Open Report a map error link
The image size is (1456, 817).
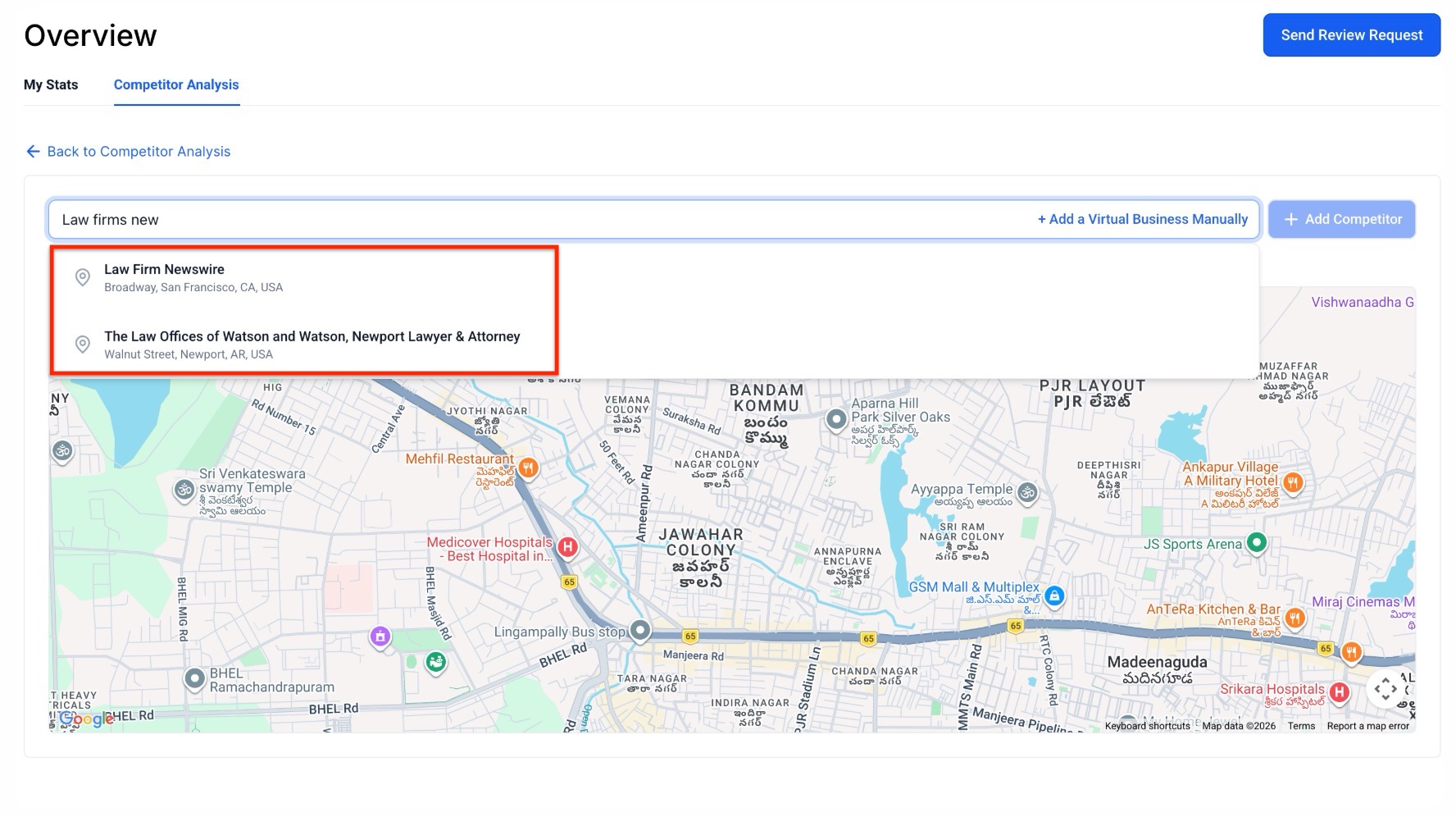coord(1367,726)
